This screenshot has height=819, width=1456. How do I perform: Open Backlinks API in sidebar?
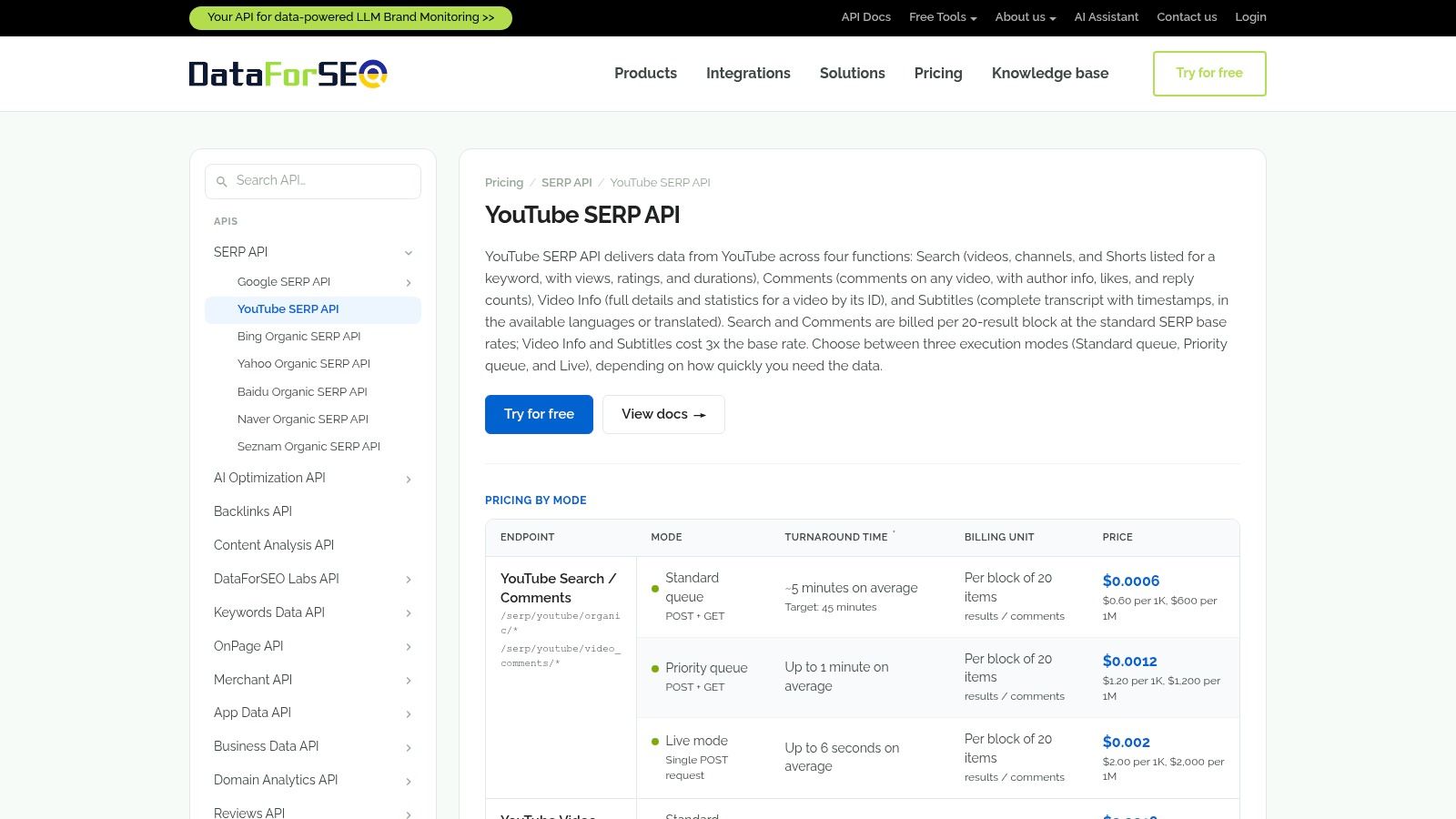click(x=253, y=511)
